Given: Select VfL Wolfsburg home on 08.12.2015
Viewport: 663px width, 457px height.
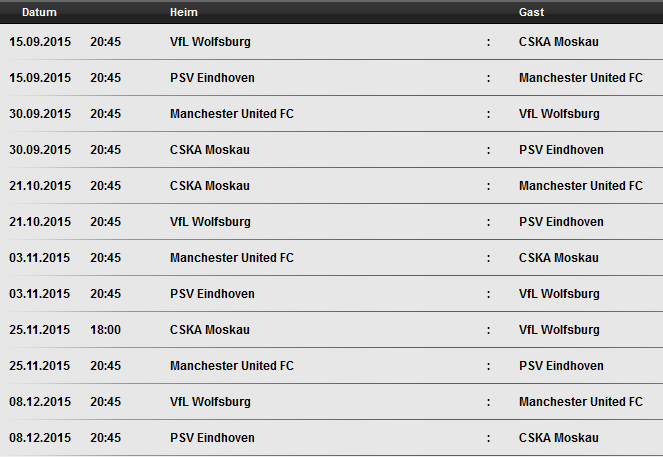Looking at the screenshot, I should pyautogui.click(x=210, y=401).
